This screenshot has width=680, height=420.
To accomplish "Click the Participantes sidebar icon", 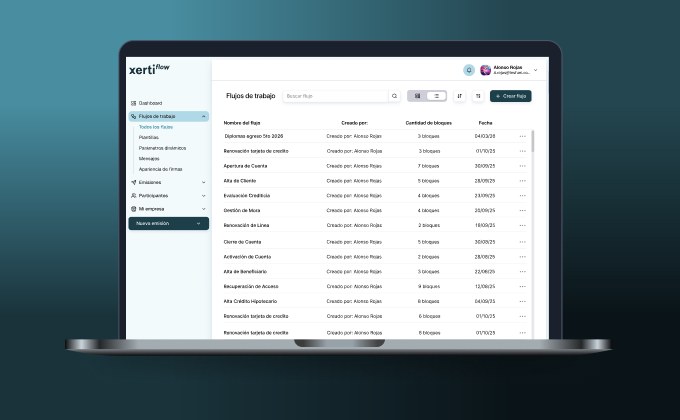I will [134, 196].
